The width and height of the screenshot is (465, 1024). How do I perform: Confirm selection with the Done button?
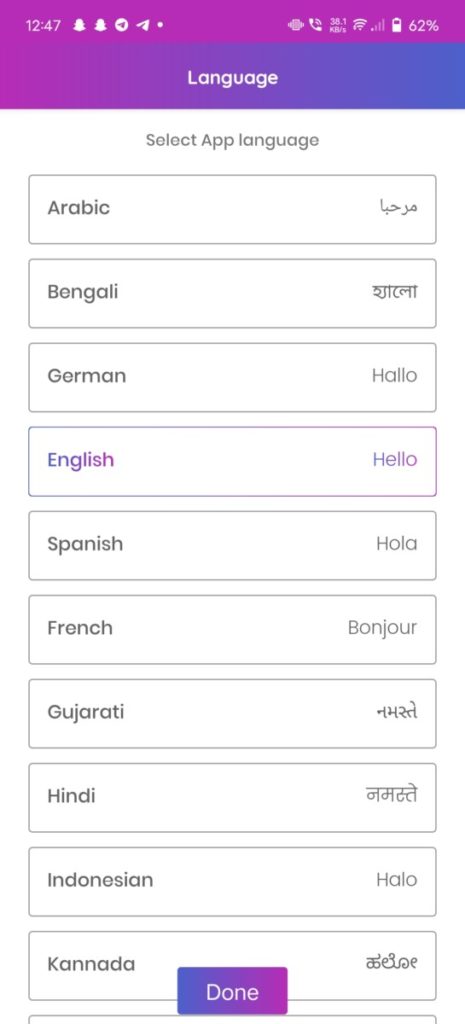tap(232, 991)
